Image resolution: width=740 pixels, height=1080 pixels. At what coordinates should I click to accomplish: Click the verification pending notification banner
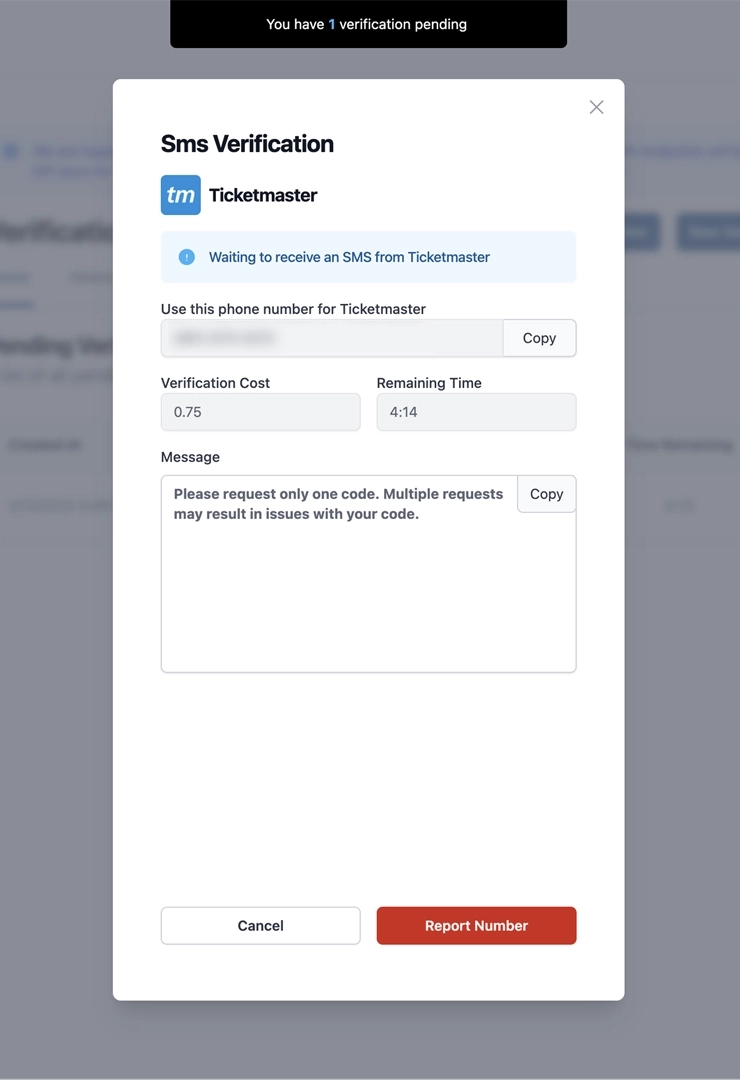coord(368,24)
